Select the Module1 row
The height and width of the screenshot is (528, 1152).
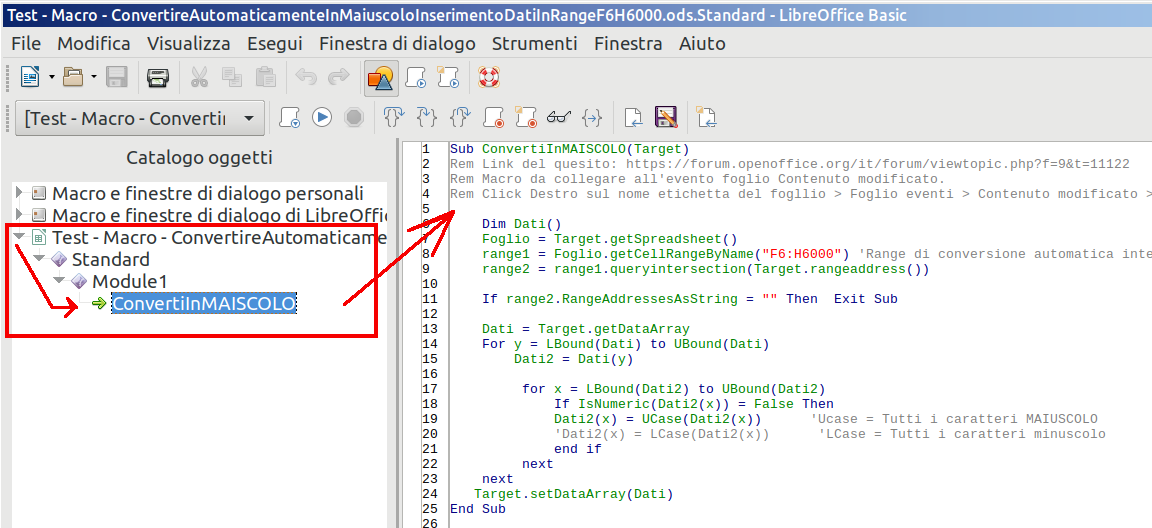130,281
